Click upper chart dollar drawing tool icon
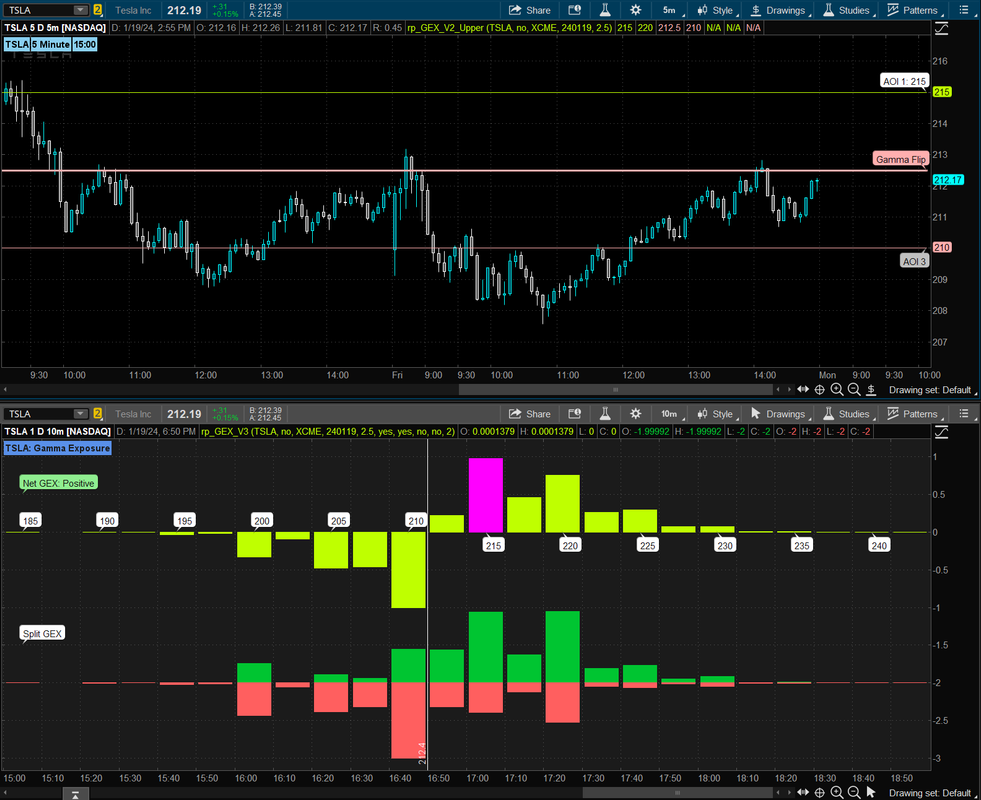 pos(870,390)
